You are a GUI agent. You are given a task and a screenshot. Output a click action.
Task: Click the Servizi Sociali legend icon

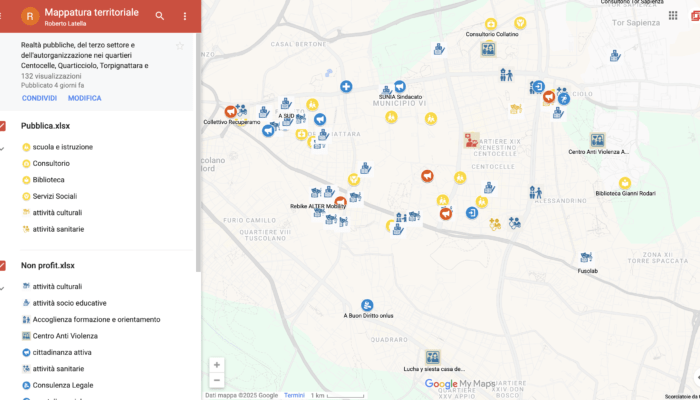pyautogui.click(x=26, y=196)
